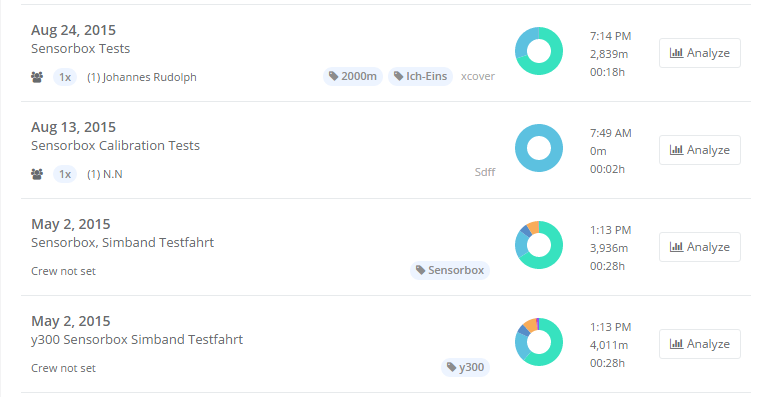Select the Ich-Eins tag

pyautogui.click(x=420, y=76)
